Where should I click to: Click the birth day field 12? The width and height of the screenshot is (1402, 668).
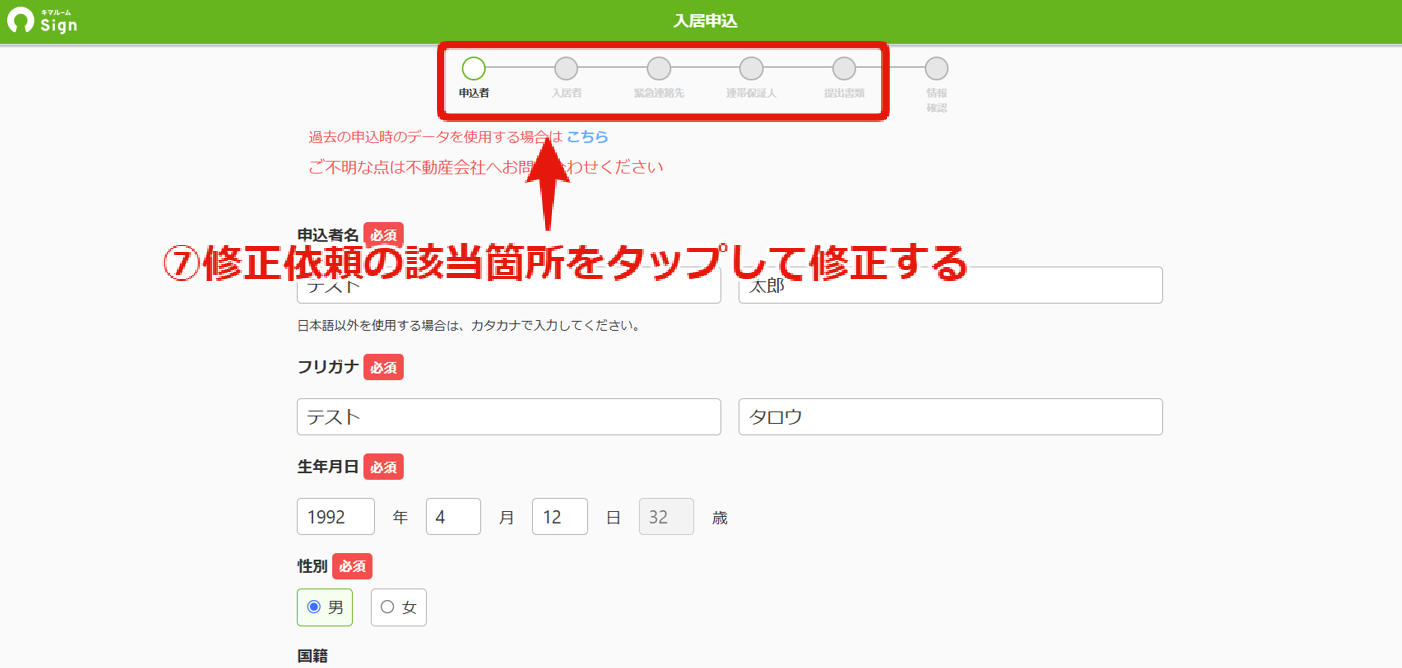point(560,517)
